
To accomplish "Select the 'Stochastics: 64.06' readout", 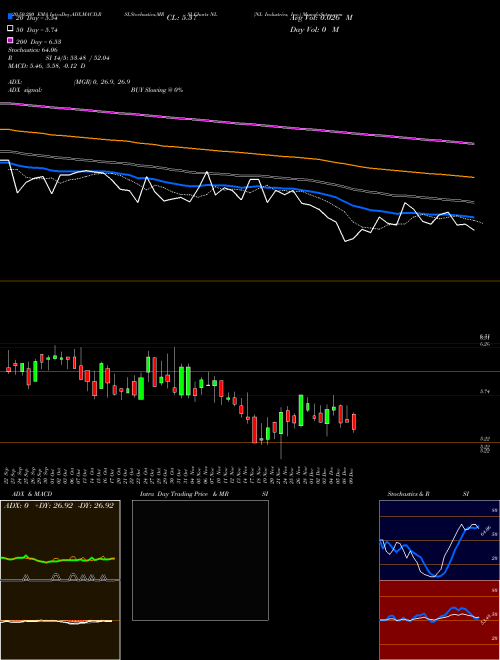I will 33,50.
